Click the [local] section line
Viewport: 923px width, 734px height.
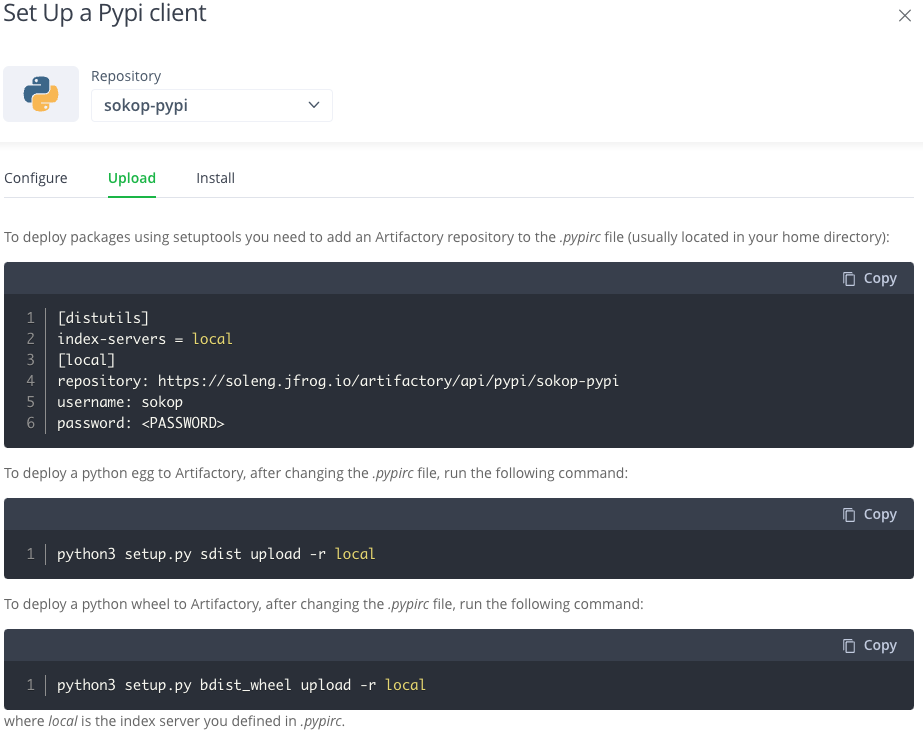tap(86, 360)
